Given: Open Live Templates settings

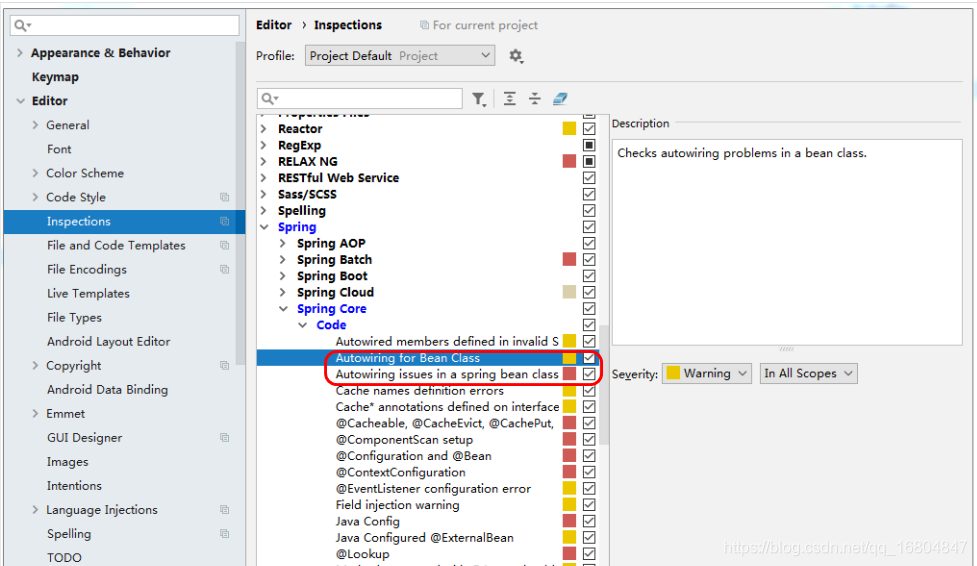Looking at the screenshot, I should tap(88, 294).
